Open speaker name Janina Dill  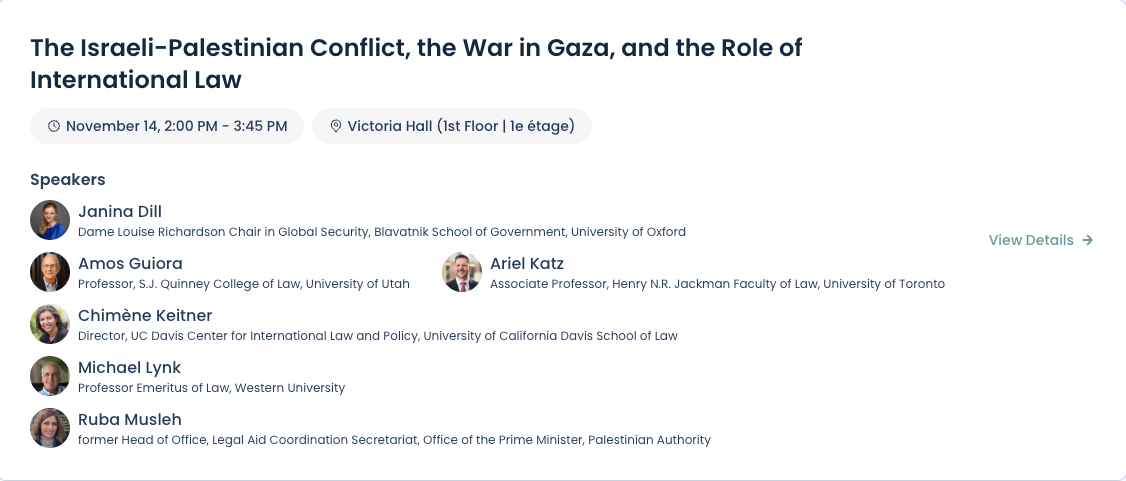(120, 211)
